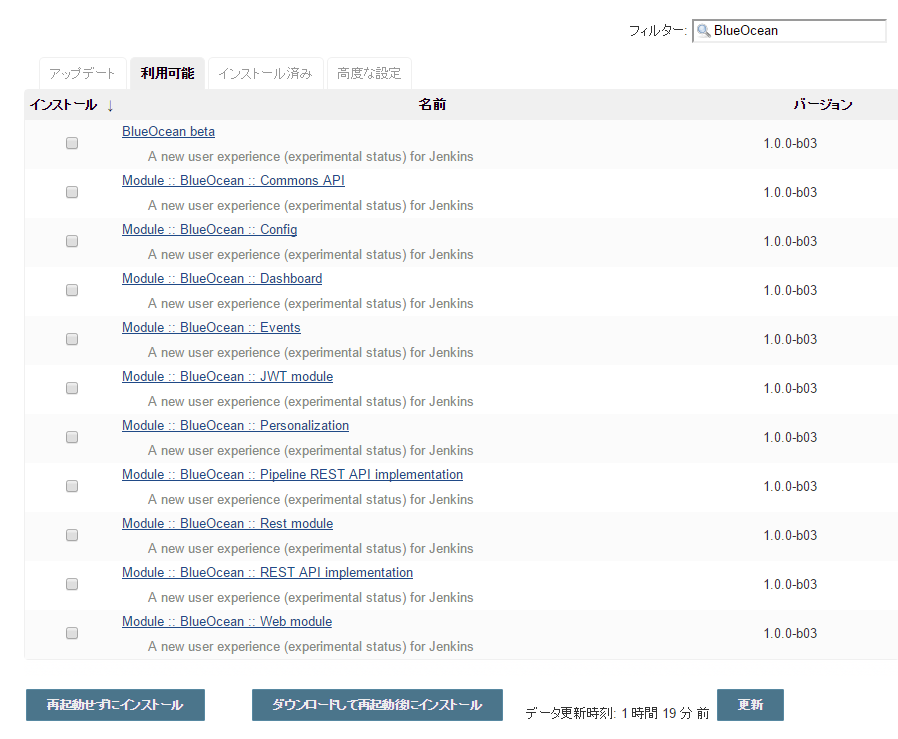Open the インストール済み tab
The image size is (898, 739).
point(265,72)
